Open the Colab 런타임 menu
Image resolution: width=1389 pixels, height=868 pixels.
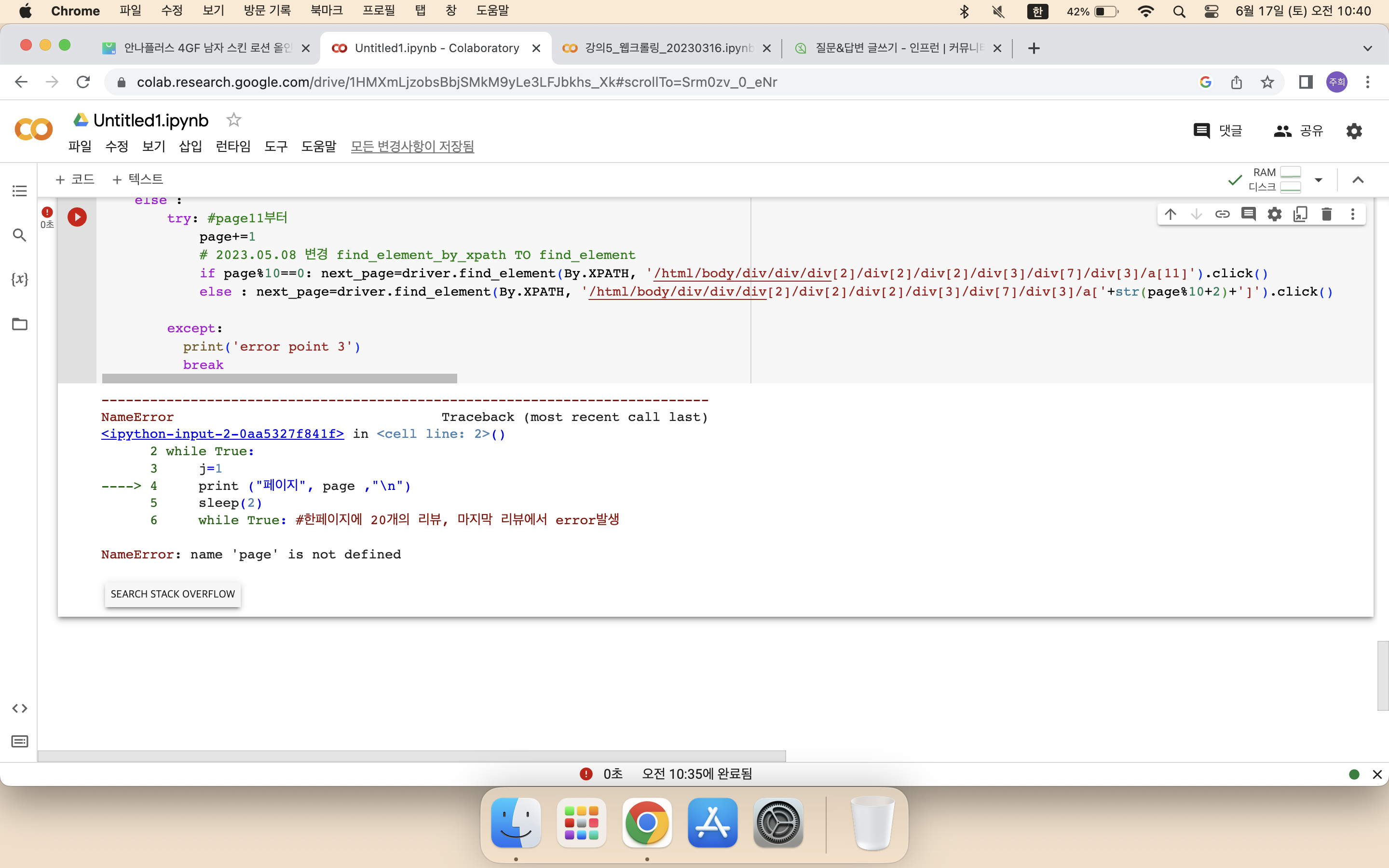(x=233, y=147)
